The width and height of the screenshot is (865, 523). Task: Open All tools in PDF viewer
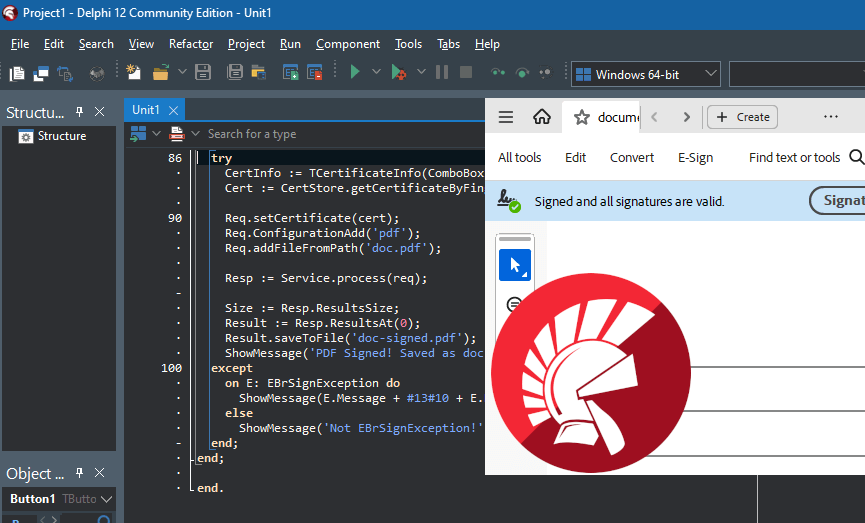[520, 158]
